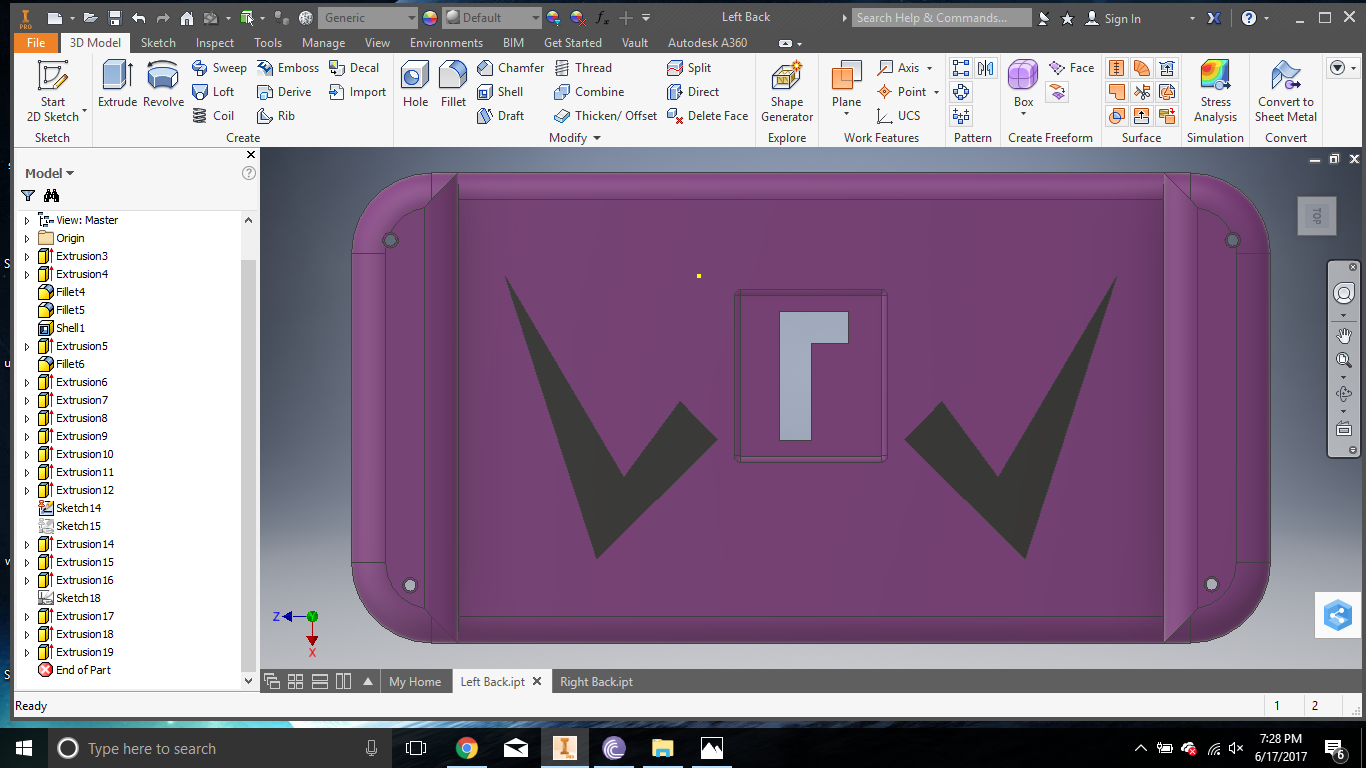The height and width of the screenshot is (768, 1366).
Task: Click the Direct edit button
Action: tap(693, 92)
